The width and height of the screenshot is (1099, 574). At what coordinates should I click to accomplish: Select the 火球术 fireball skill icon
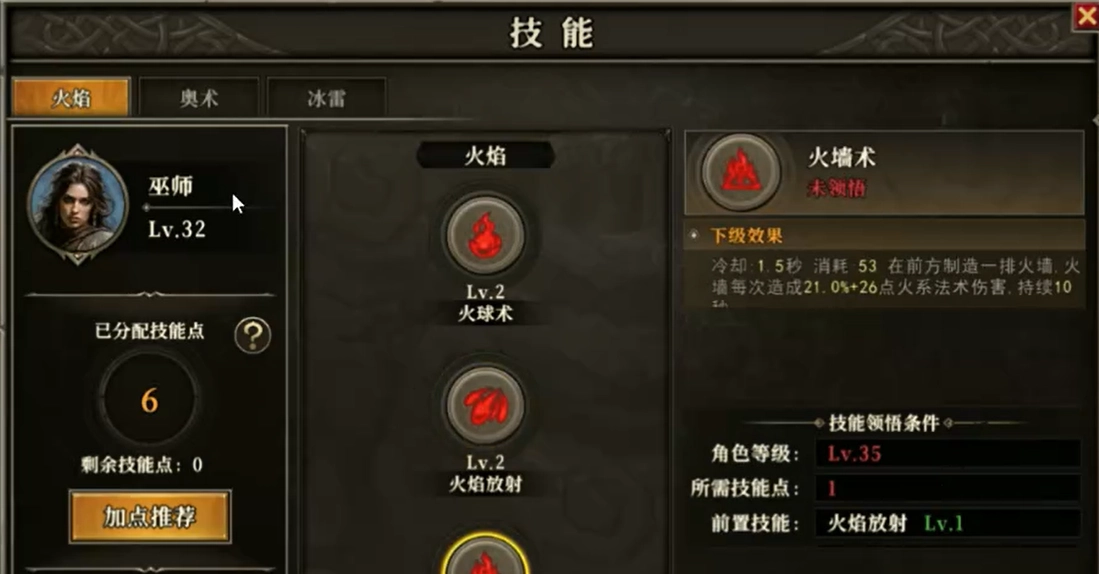click(x=485, y=236)
